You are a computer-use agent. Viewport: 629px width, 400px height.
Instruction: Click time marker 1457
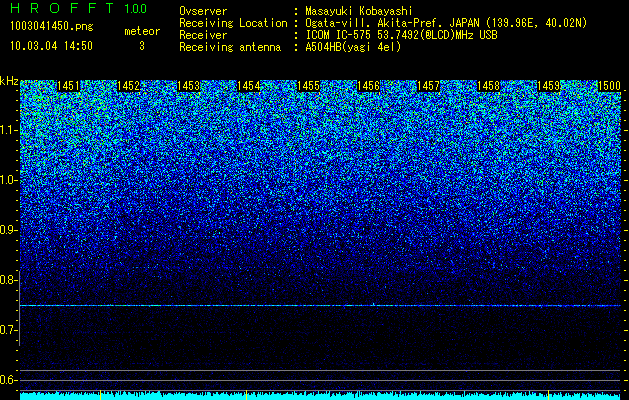click(428, 86)
